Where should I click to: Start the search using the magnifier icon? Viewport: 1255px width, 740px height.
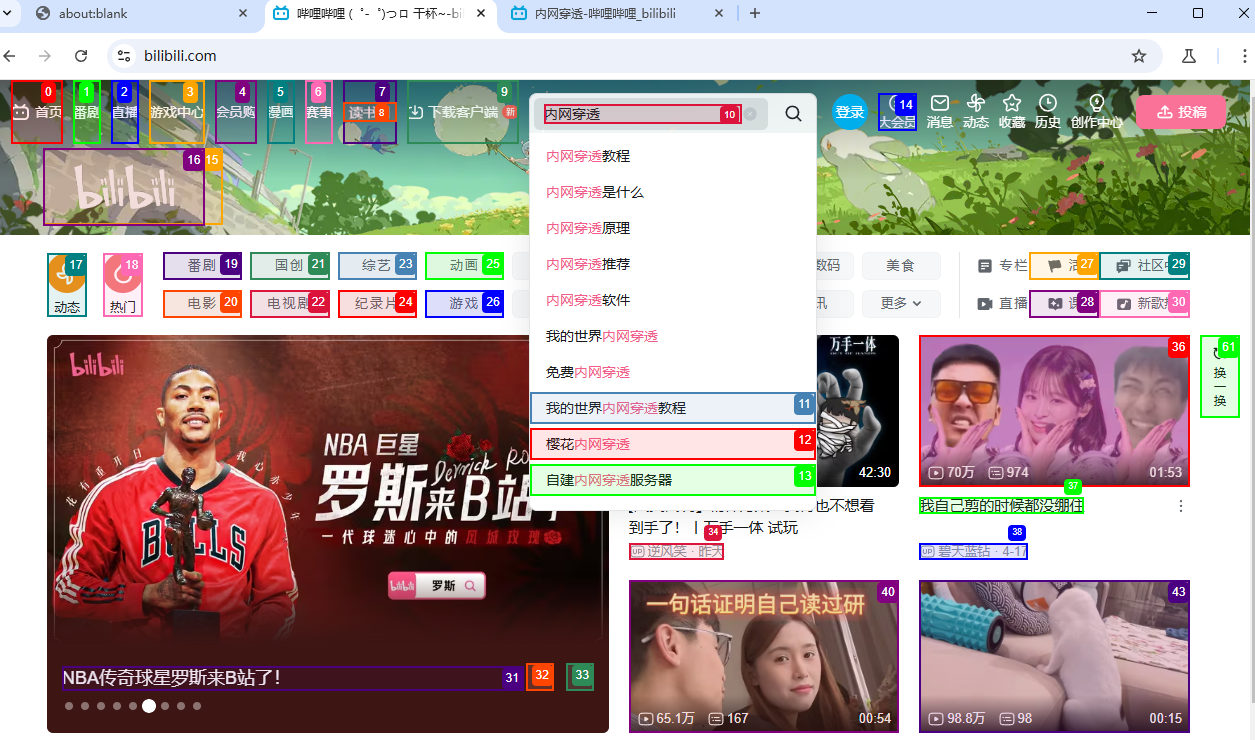pyautogui.click(x=793, y=113)
